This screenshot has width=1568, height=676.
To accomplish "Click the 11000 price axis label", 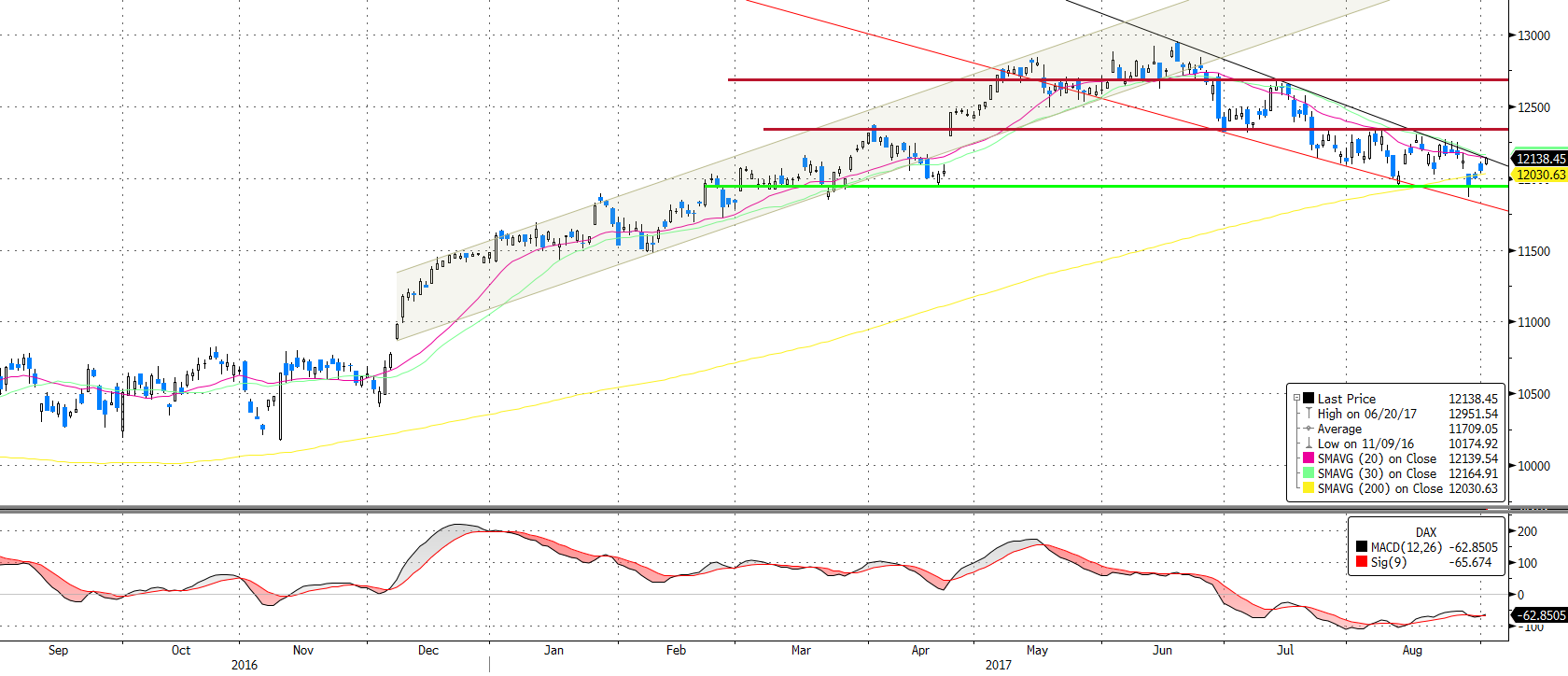I will (1533, 322).
